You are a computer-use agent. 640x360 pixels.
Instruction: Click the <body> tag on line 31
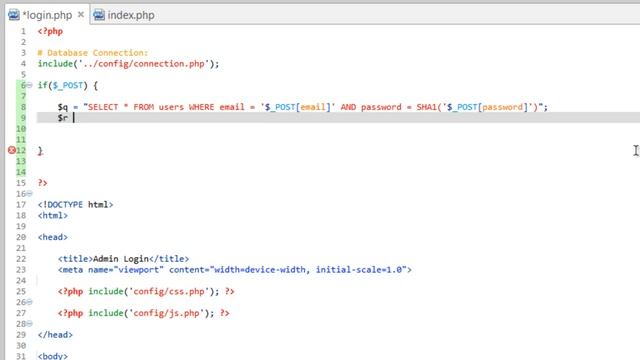coord(53,356)
